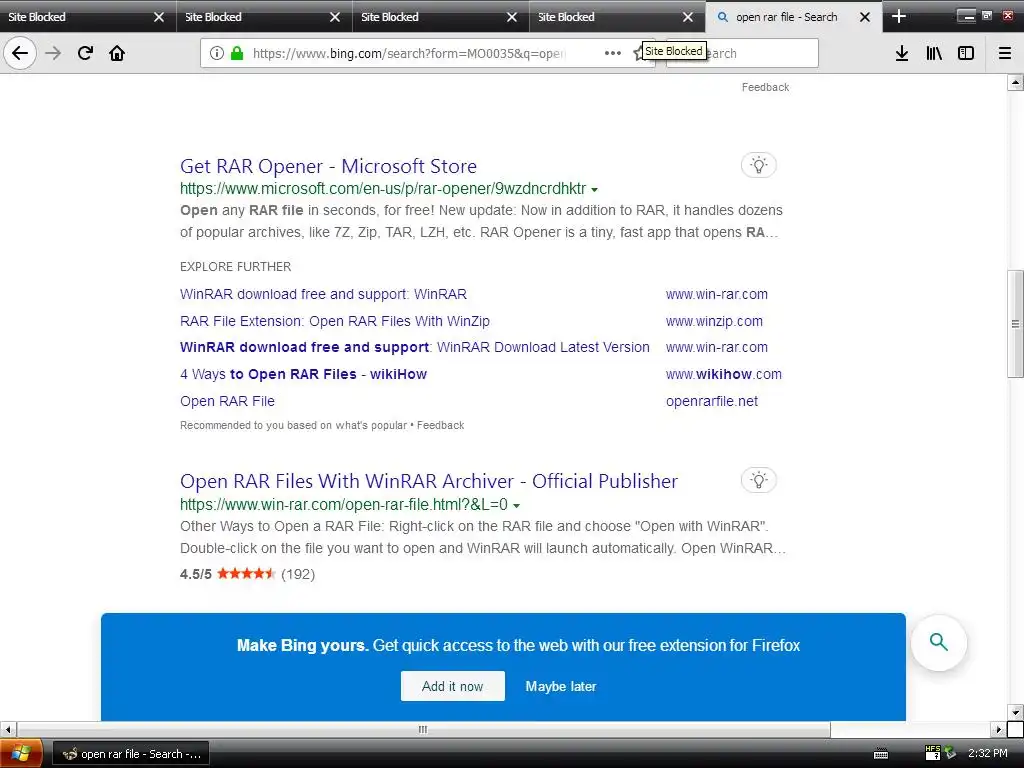Click the horizontal scrollbar left arrow
This screenshot has width=1024, height=768.
tap(8, 729)
